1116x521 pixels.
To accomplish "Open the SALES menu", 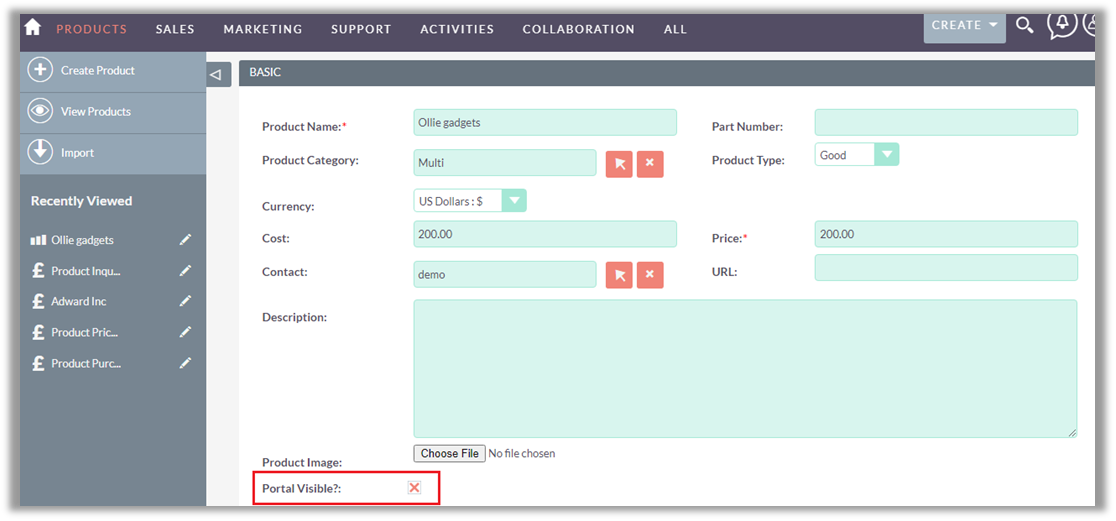I will [x=175, y=29].
